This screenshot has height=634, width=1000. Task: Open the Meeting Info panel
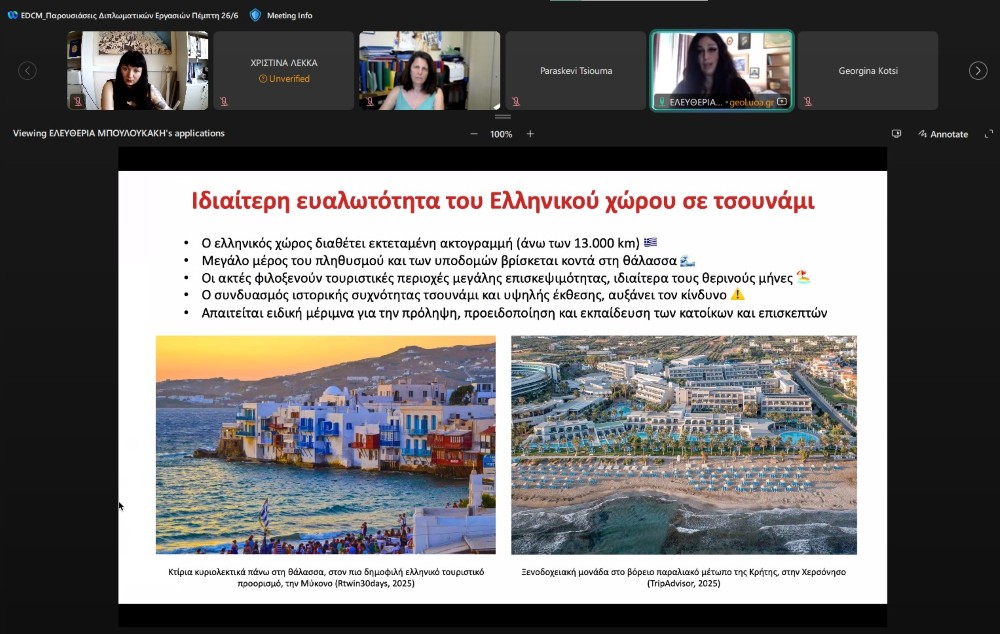289,15
